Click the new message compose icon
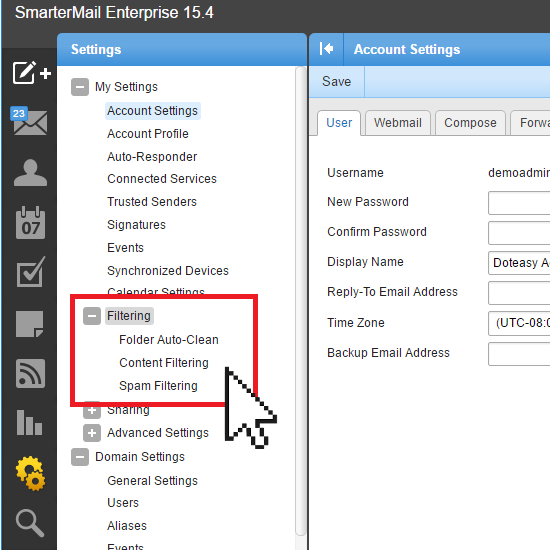The width and height of the screenshot is (550, 550). 32,73
